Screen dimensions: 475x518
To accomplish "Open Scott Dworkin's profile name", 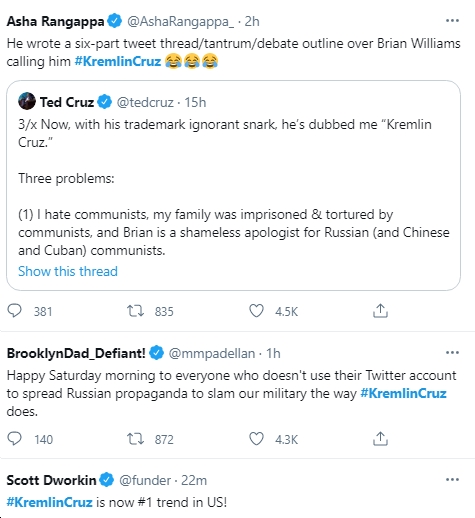I will click(51, 480).
